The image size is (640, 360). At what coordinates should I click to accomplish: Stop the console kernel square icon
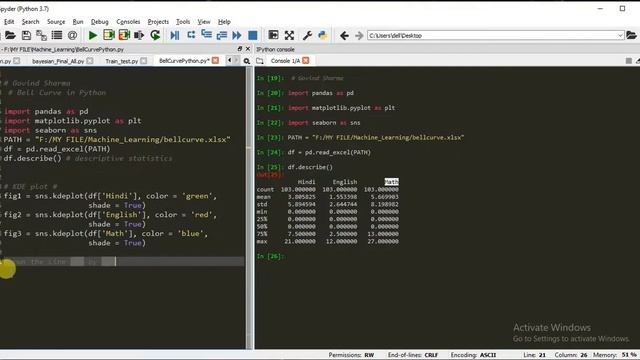tap(629, 61)
